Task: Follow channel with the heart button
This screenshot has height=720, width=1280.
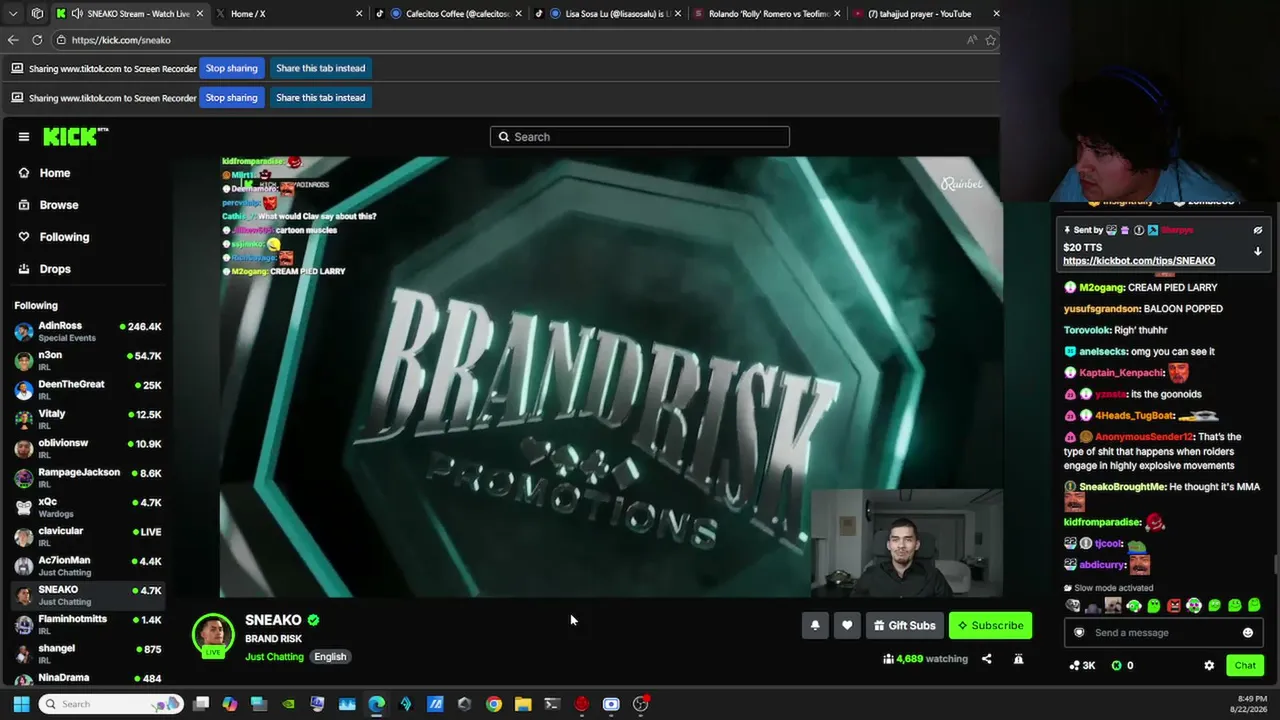Action: tap(847, 626)
